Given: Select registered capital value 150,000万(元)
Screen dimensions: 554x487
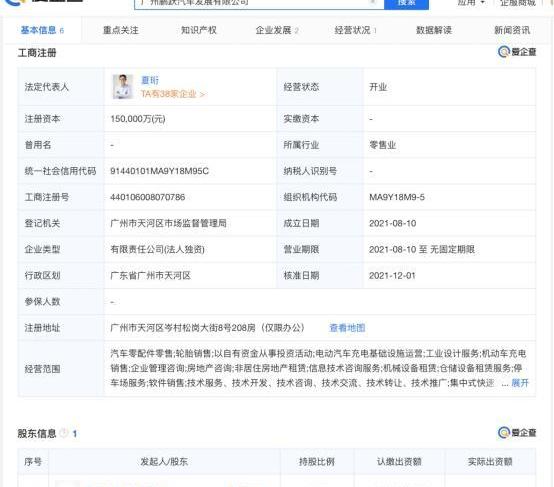Looking at the screenshot, I should pyautogui.click(x=138, y=119).
